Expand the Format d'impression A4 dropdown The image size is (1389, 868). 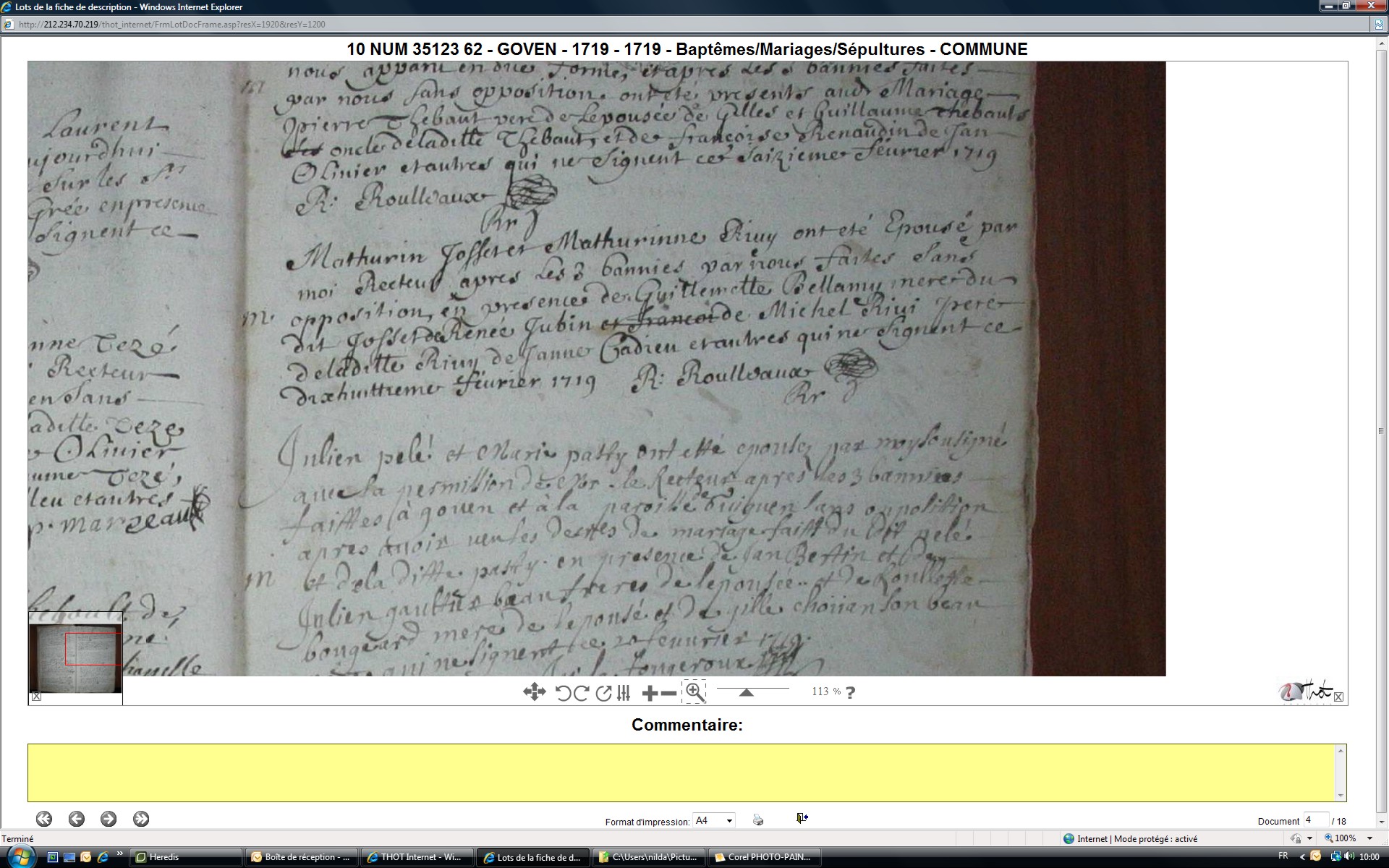tap(729, 820)
